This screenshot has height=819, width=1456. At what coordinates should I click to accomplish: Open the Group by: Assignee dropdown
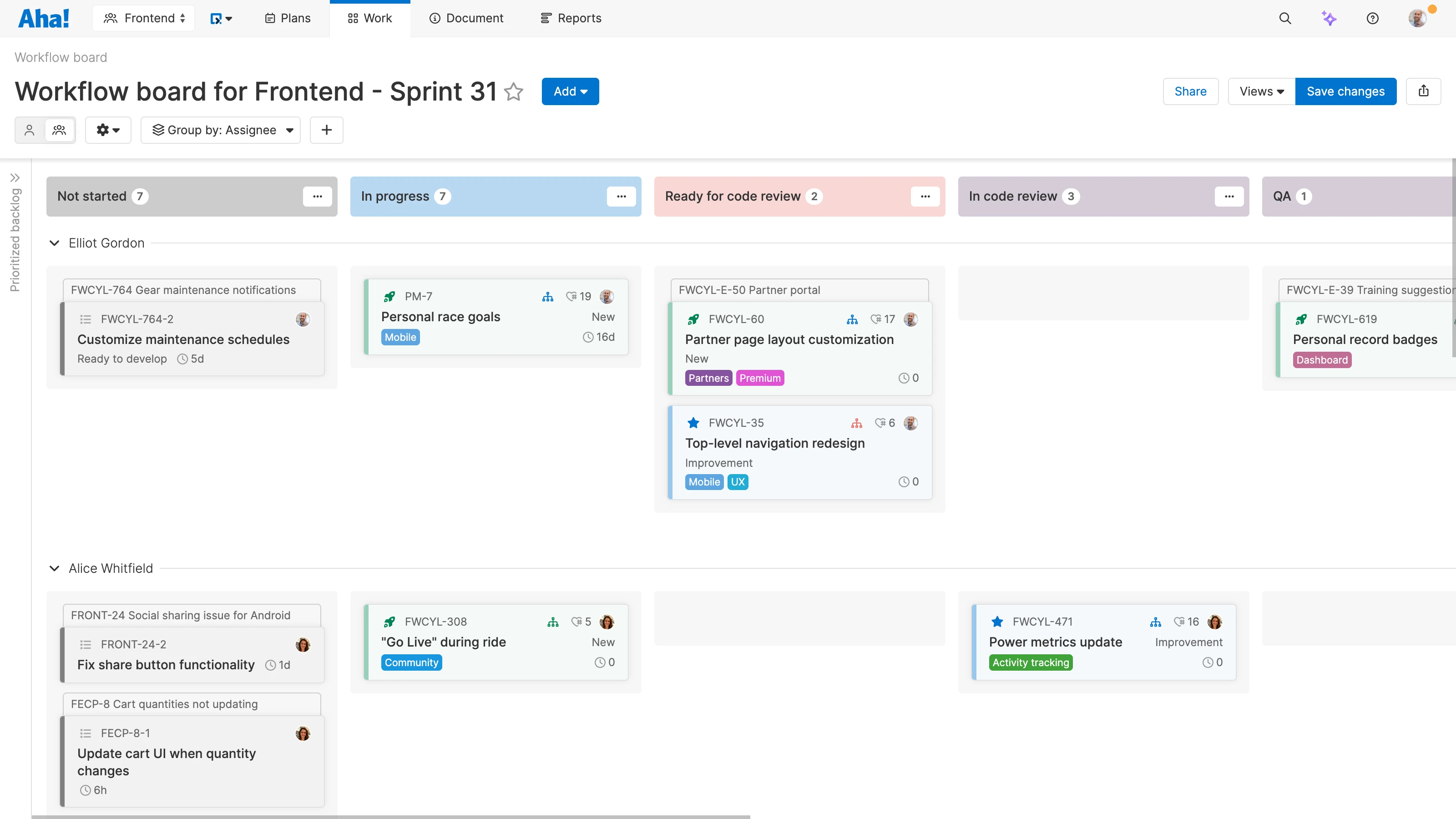(x=220, y=130)
